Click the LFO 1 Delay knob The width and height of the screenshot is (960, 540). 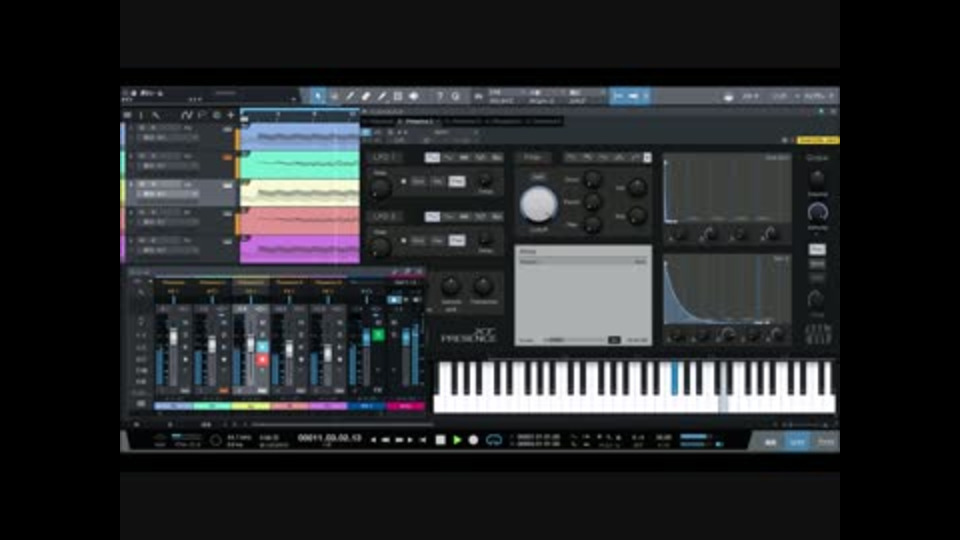click(485, 181)
